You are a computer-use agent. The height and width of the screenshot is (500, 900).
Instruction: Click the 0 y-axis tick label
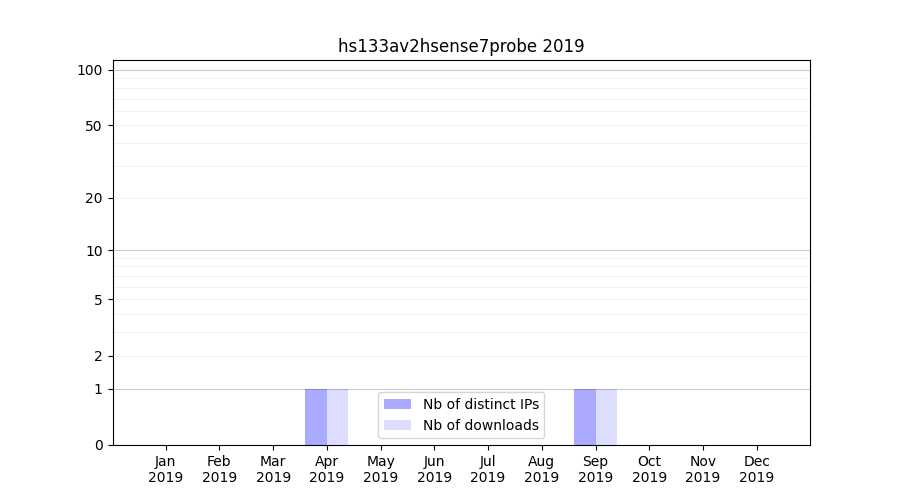98,445
